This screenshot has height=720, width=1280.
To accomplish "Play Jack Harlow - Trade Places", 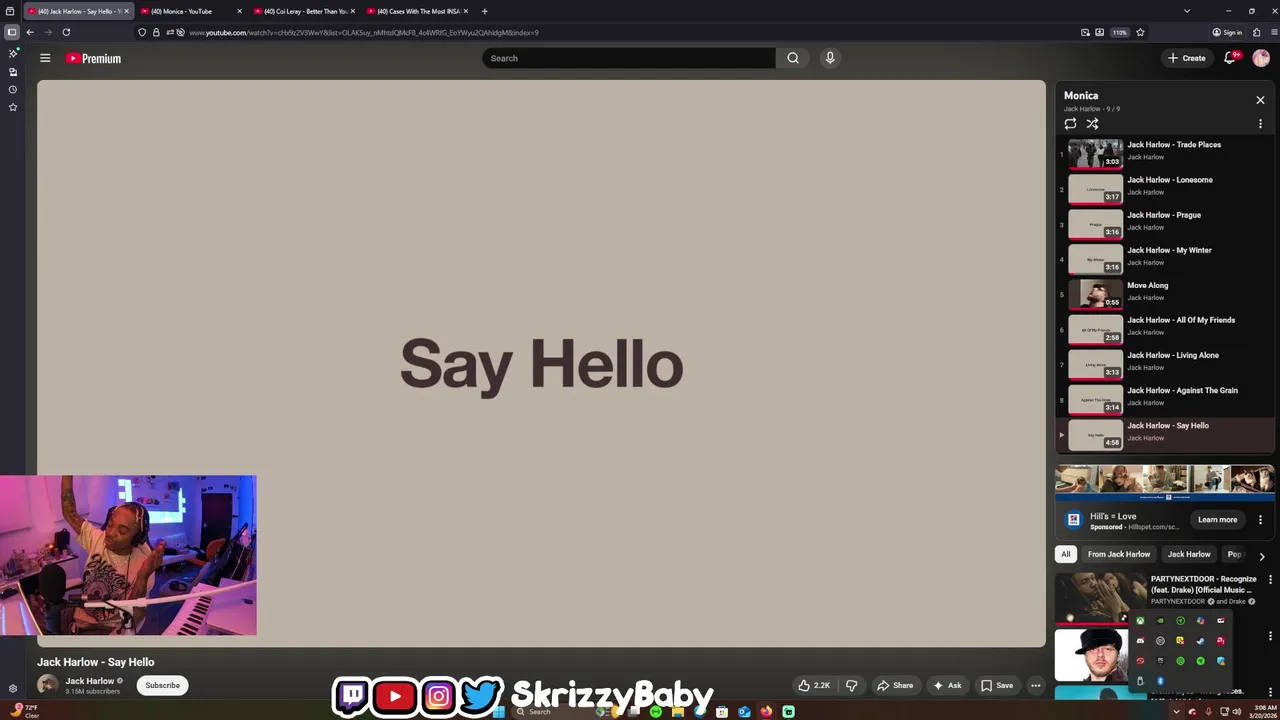I will 1165,152.
